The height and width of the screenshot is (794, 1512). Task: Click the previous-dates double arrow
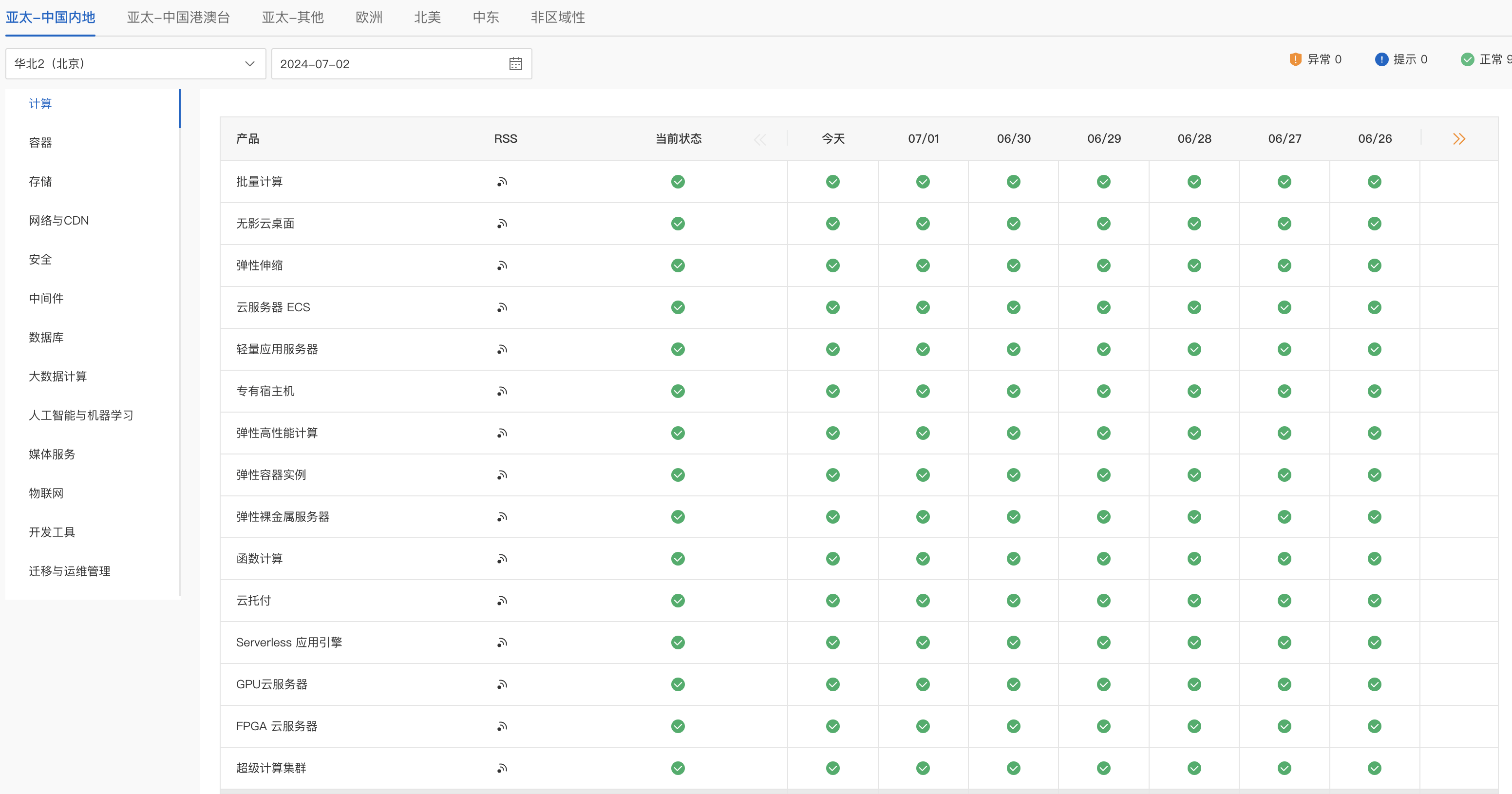[760, 139]
